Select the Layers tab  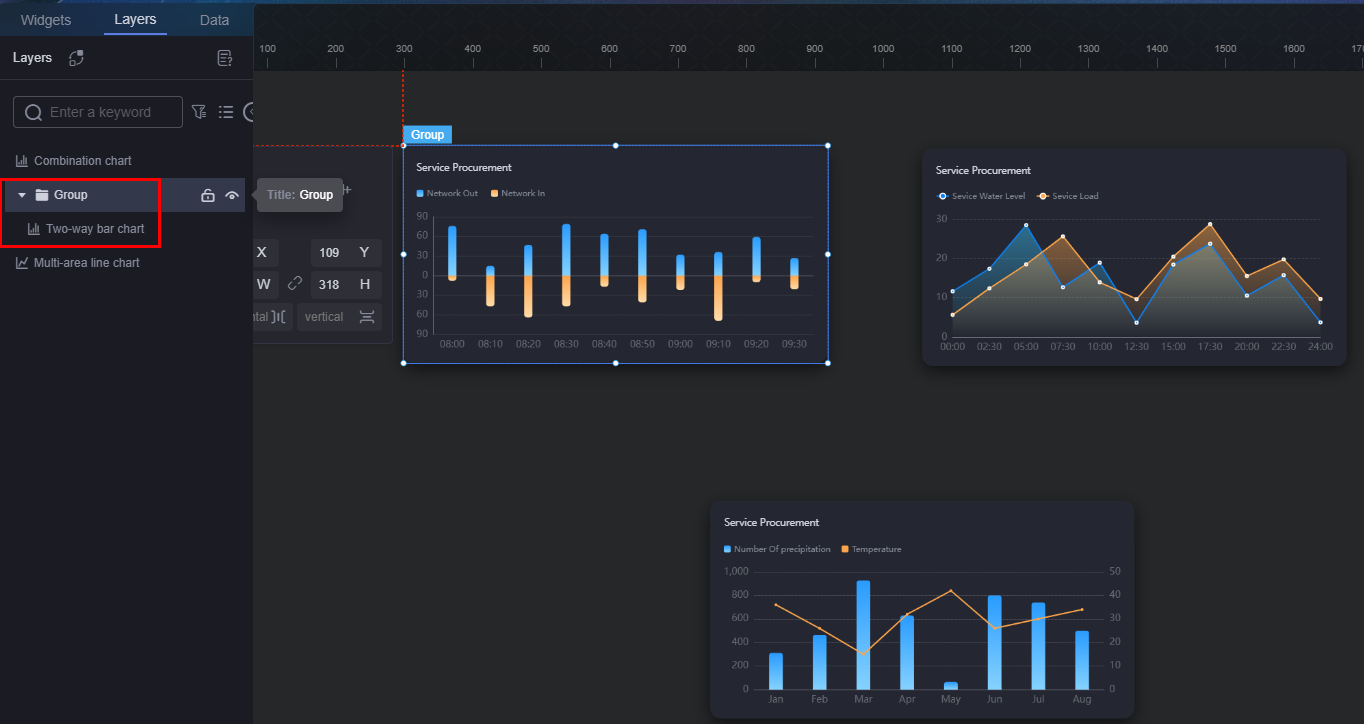[x=135, y=20]
